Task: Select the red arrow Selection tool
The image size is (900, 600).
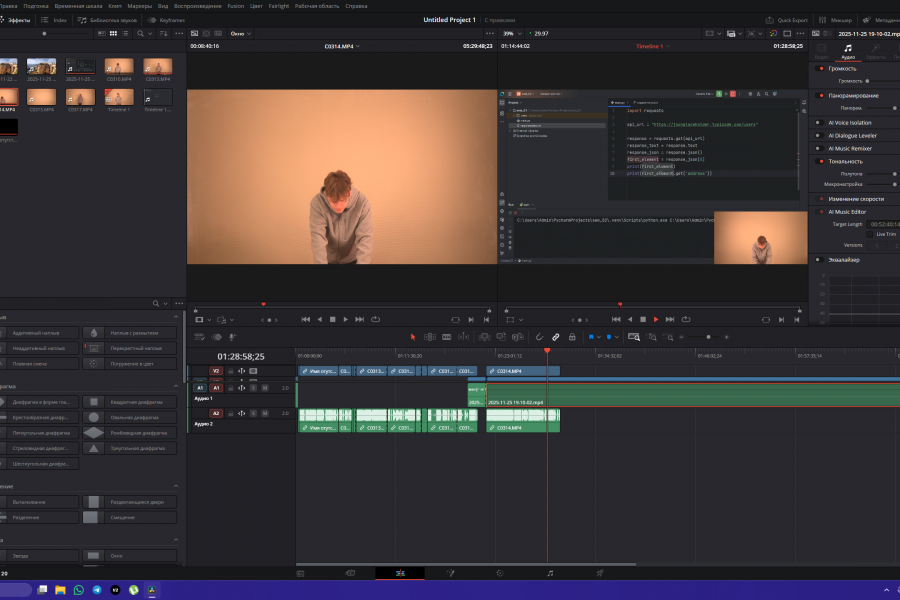Action: (412, 337)
